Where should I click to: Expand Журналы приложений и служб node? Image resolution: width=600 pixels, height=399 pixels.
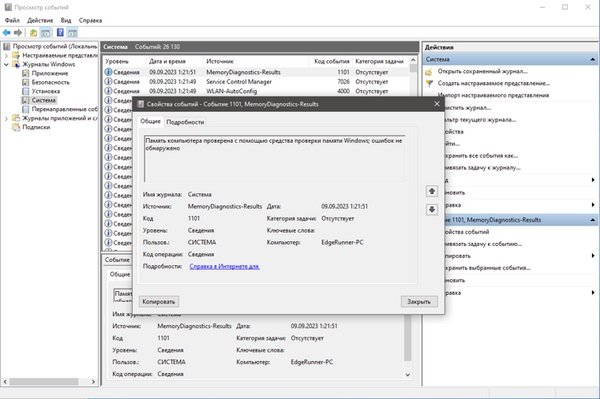click(x=7, y=118)
